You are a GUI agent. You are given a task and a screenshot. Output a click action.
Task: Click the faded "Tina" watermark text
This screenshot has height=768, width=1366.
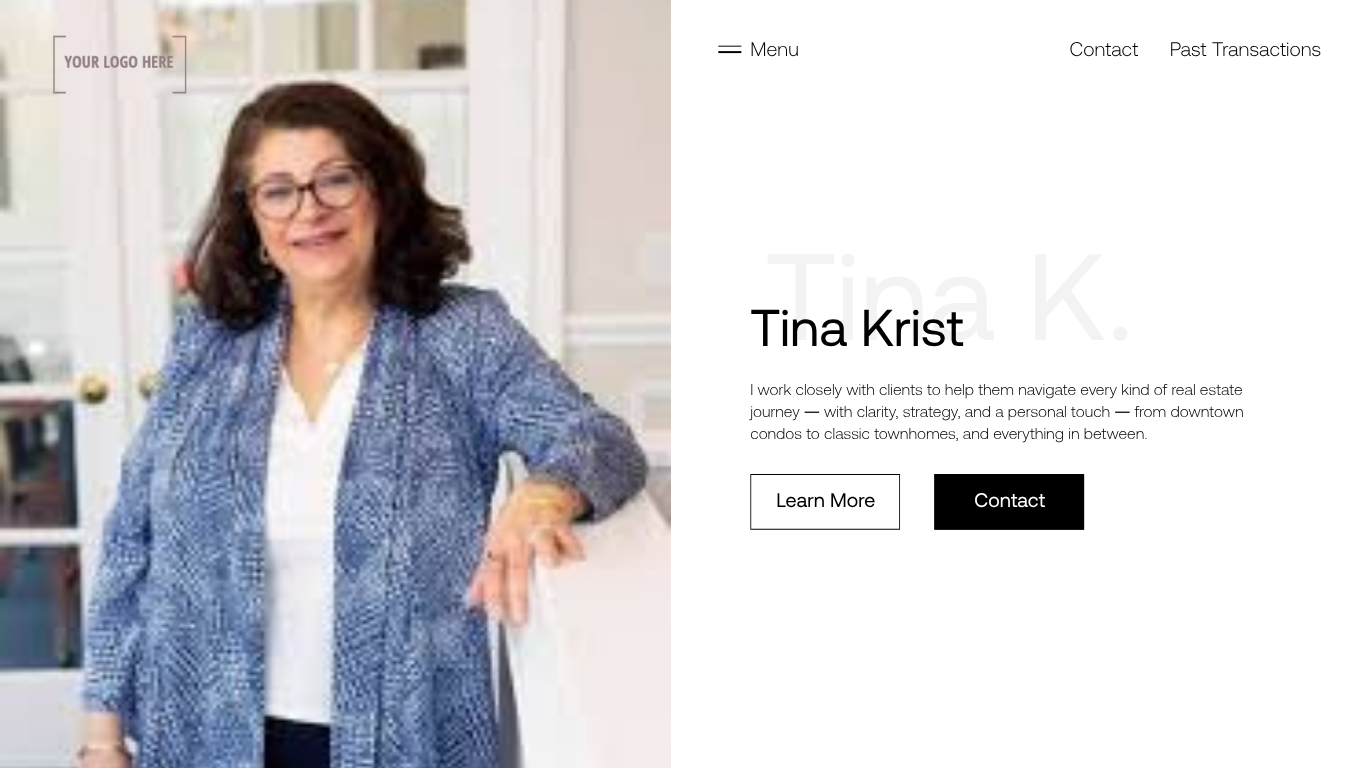coord(881,297)
